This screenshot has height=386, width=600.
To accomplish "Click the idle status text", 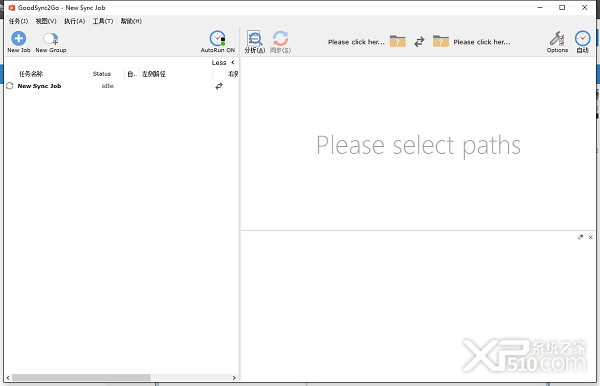I will 108,86.
